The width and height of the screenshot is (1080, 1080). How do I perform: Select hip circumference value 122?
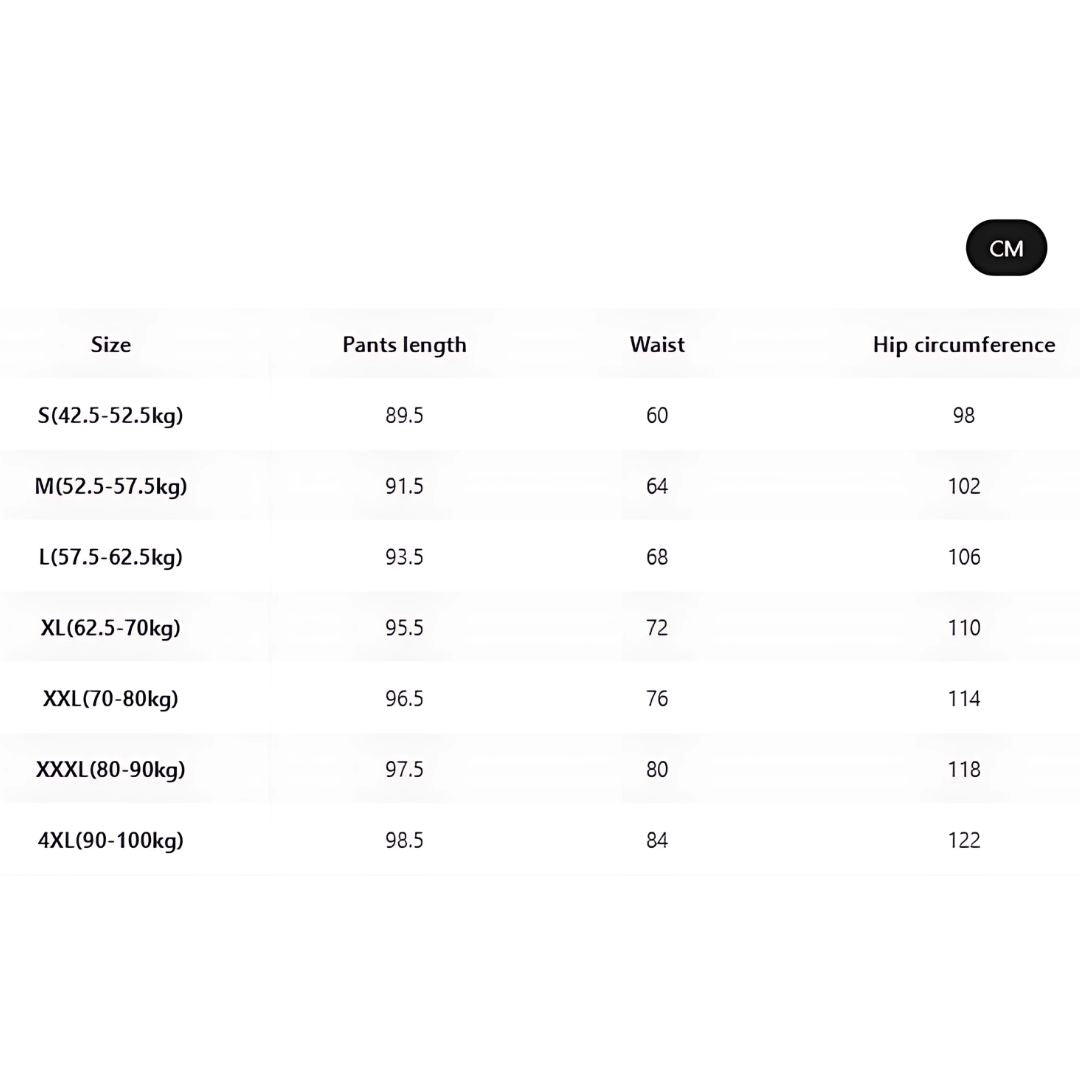964,841
